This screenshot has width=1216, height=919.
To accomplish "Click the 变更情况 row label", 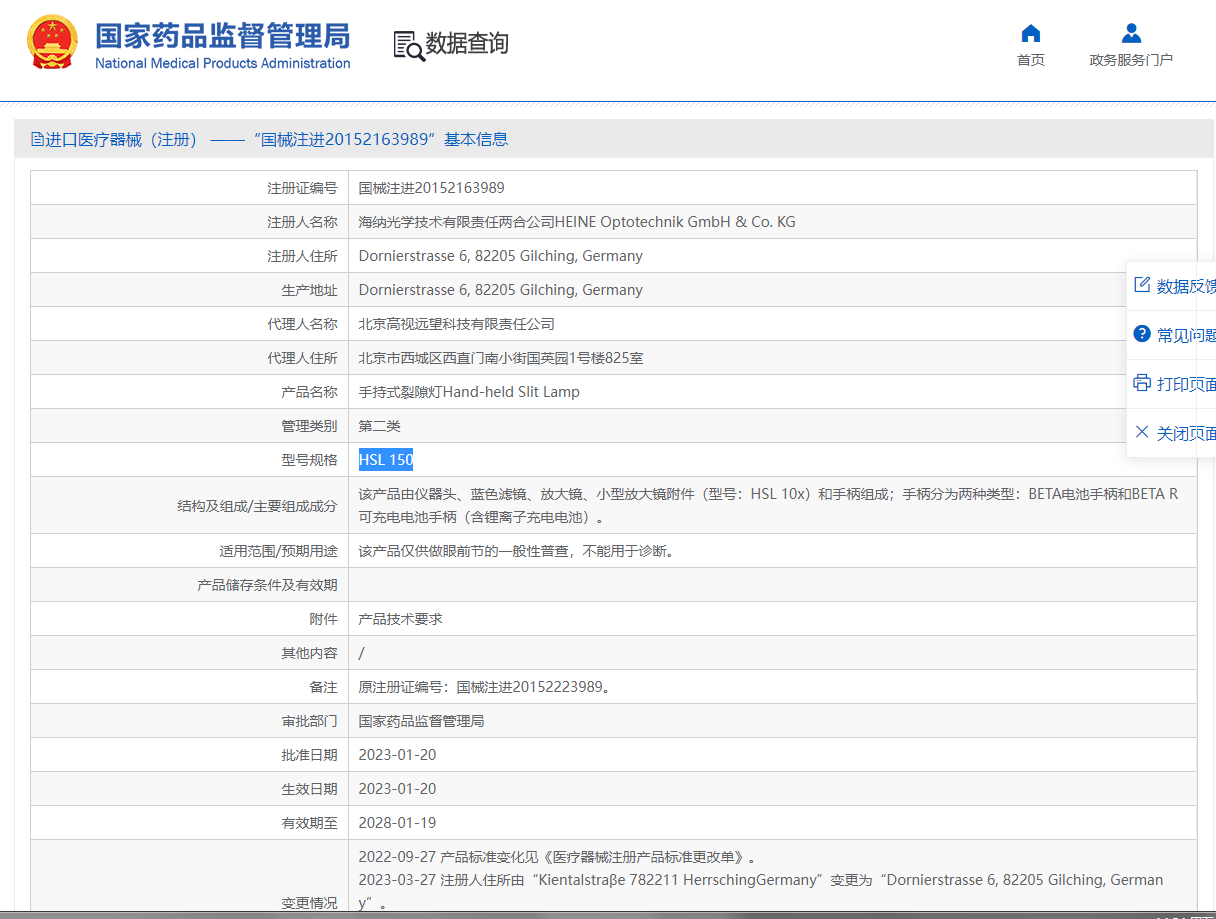I will (x=309, y=903).
